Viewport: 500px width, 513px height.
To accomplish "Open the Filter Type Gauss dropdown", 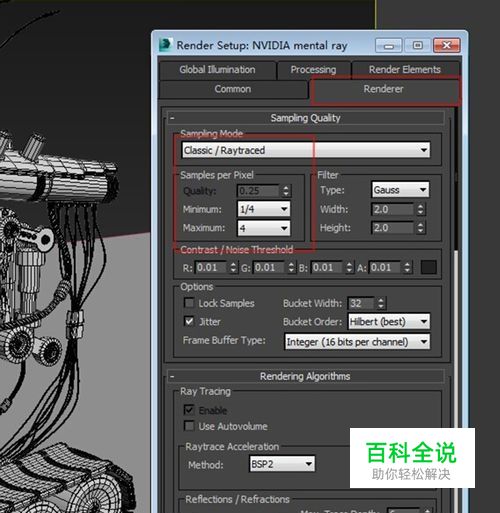I will pos(400,190).
